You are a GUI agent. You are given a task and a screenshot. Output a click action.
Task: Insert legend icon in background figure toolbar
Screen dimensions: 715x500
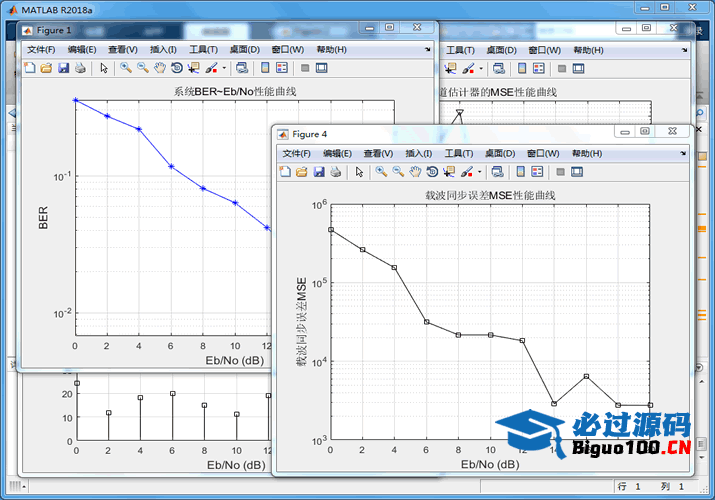click(539, 69)
